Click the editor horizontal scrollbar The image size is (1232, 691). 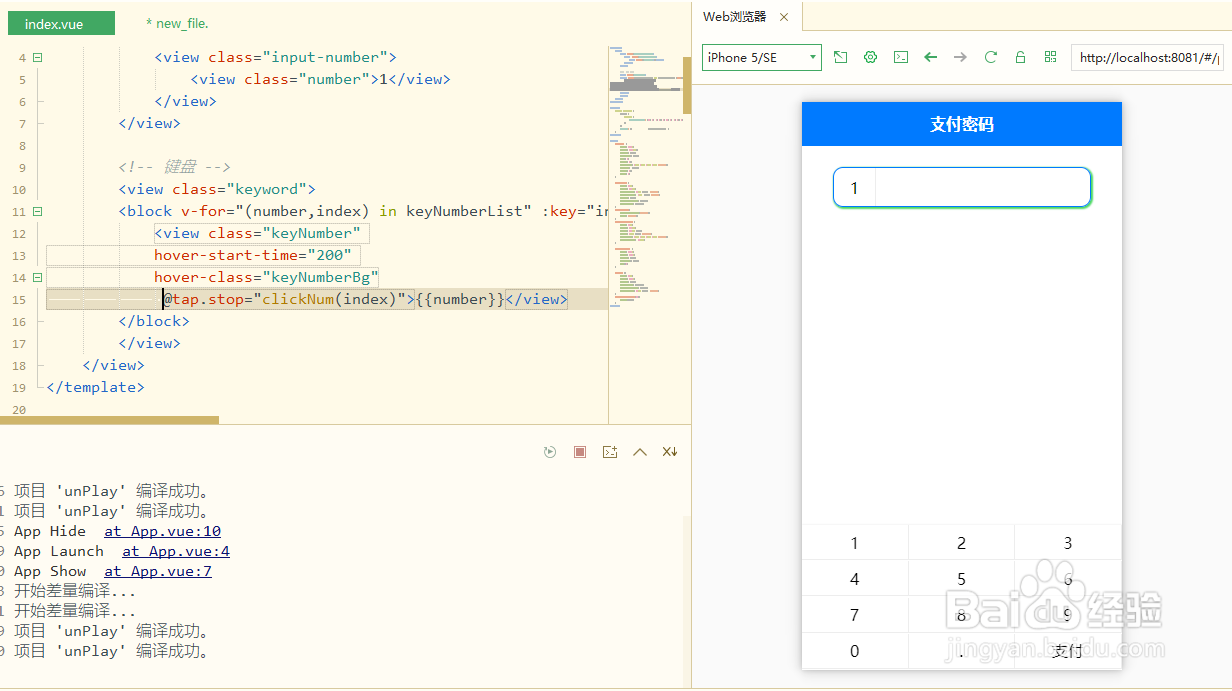pyautogui.click(x=110, y=420)
